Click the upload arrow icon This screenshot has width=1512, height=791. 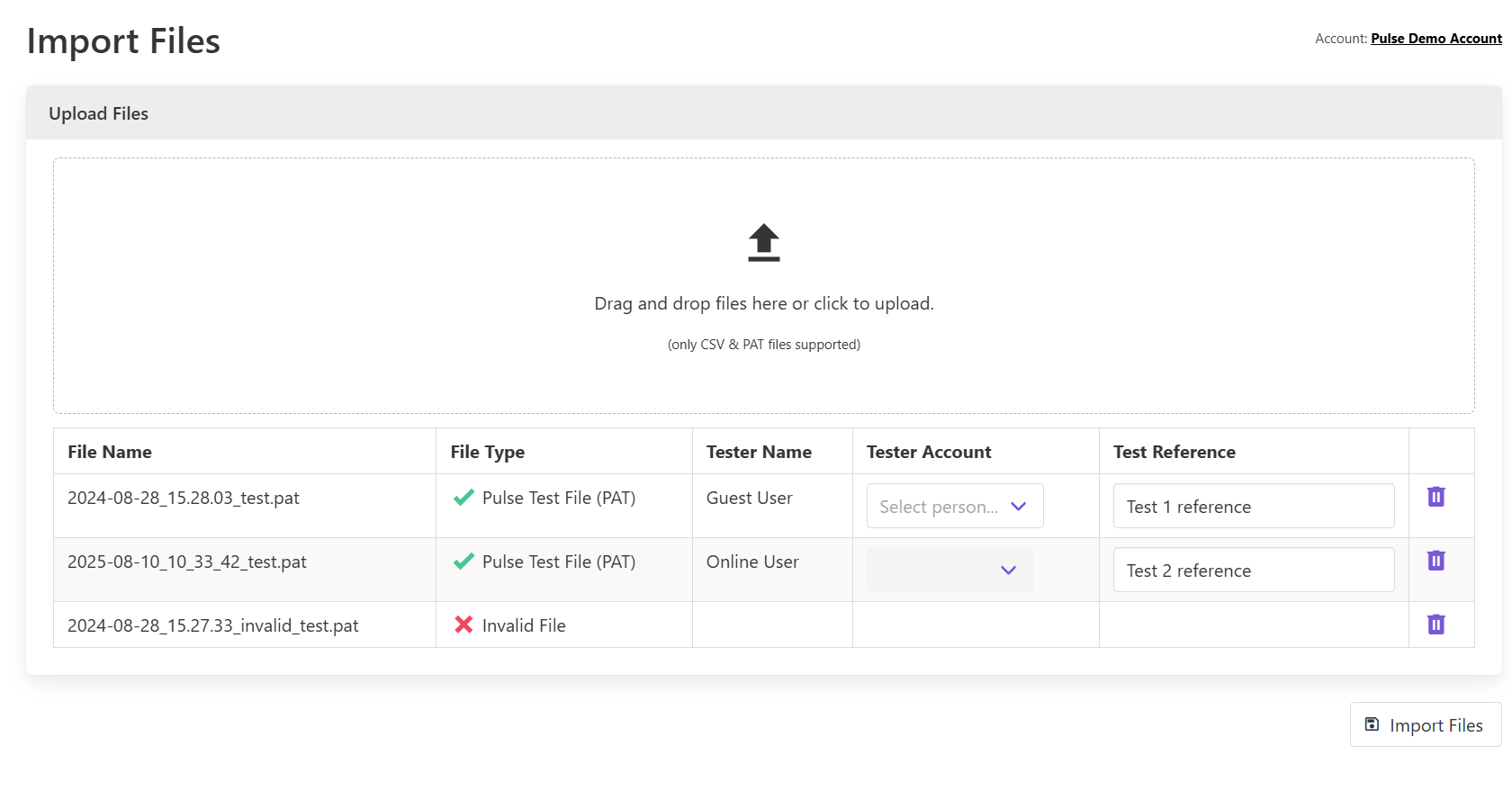pos(763,243)
